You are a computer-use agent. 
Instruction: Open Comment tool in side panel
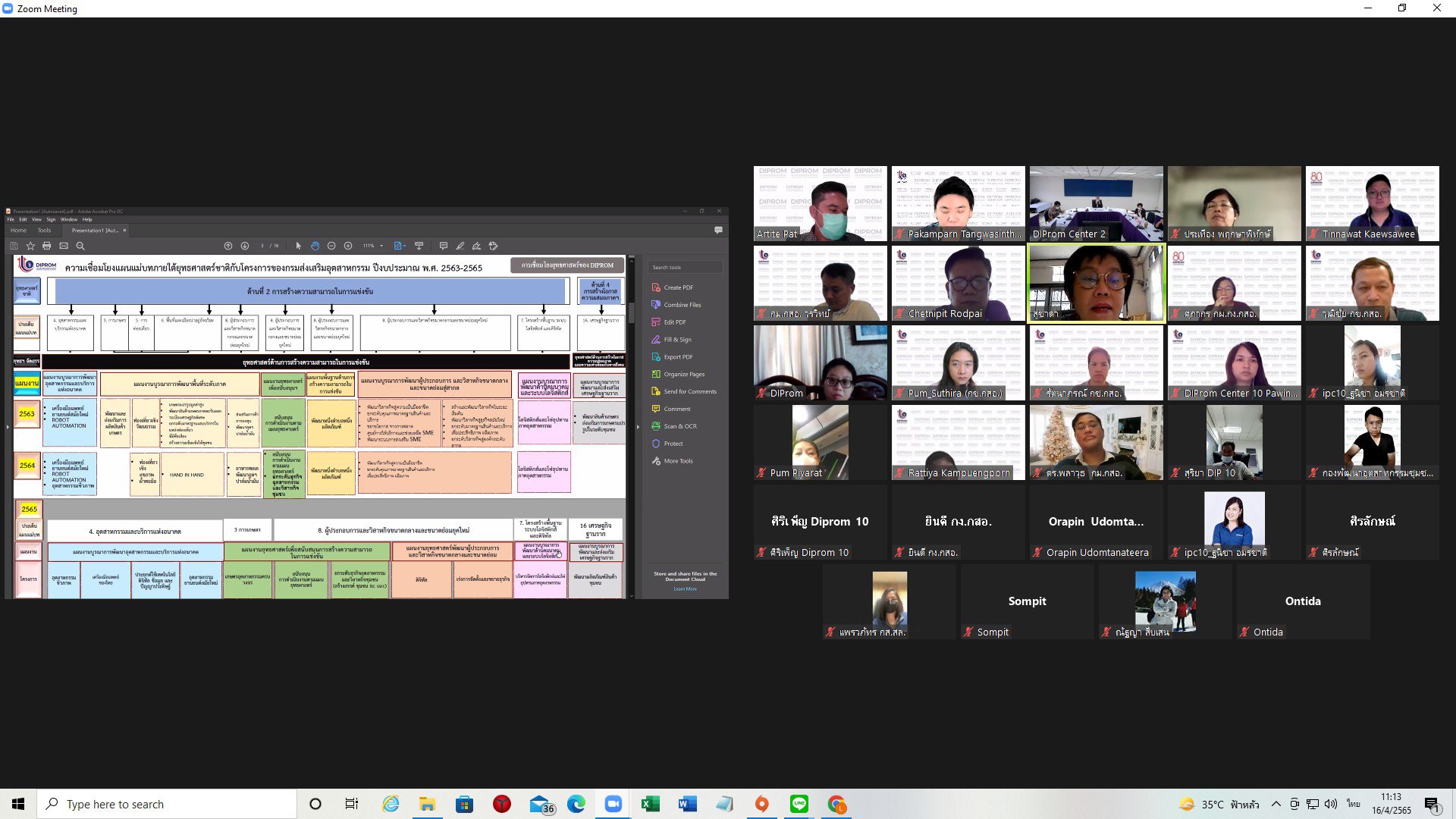[671, 409]
